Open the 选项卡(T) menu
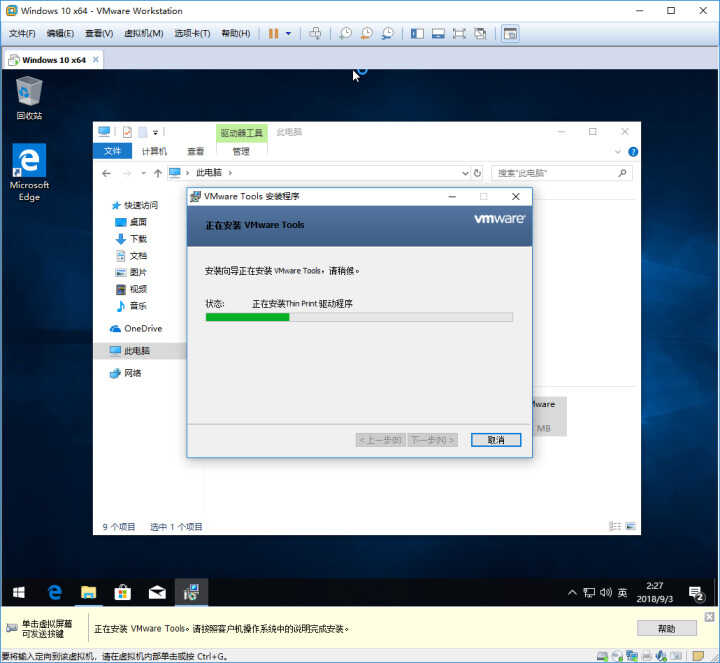Viewport: 720px width, 663px height. 192,34
